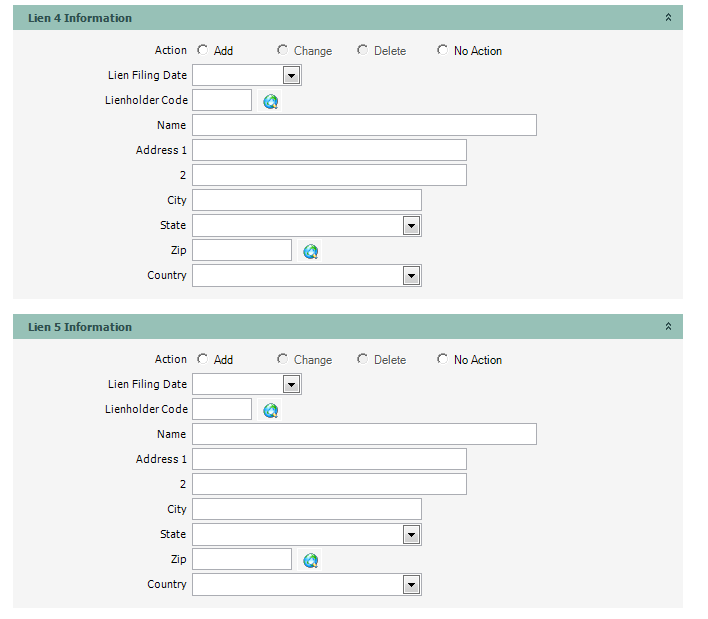Screen dimensions: 708x619
Task: Select No Action for Lien 5
Action: 442,358
